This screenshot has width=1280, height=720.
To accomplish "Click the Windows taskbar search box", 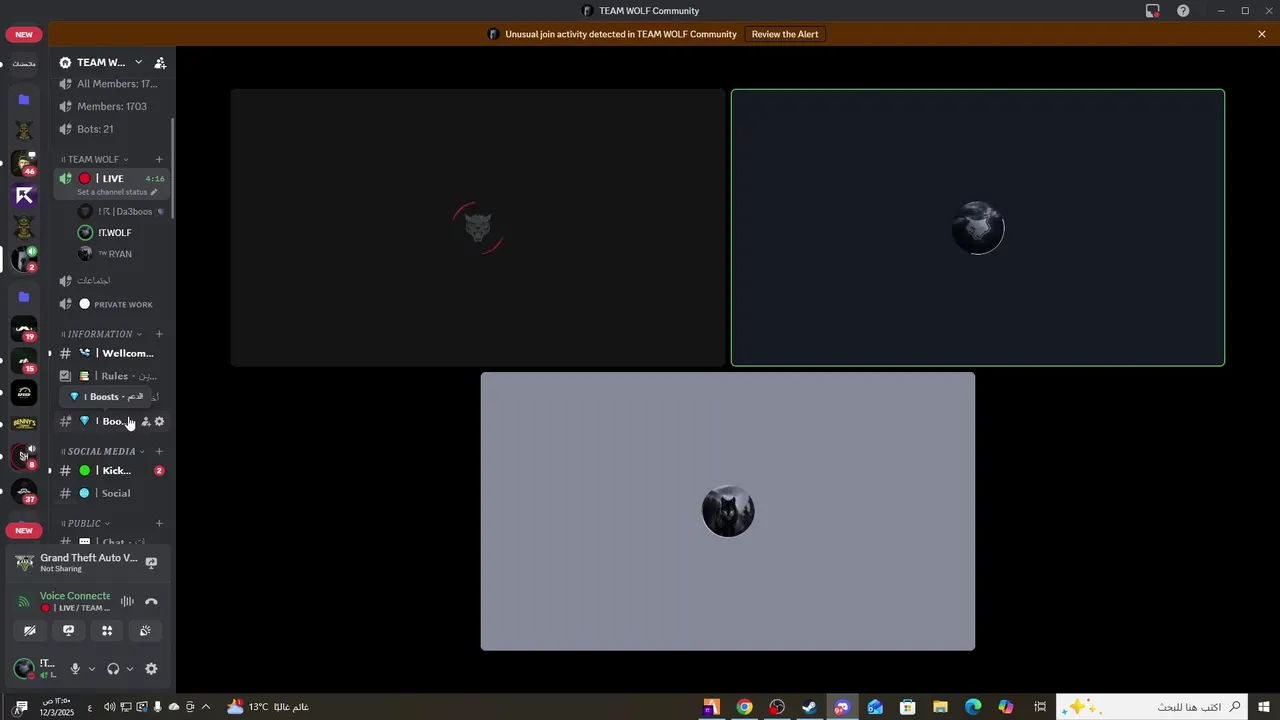I will click(1152, 707).
